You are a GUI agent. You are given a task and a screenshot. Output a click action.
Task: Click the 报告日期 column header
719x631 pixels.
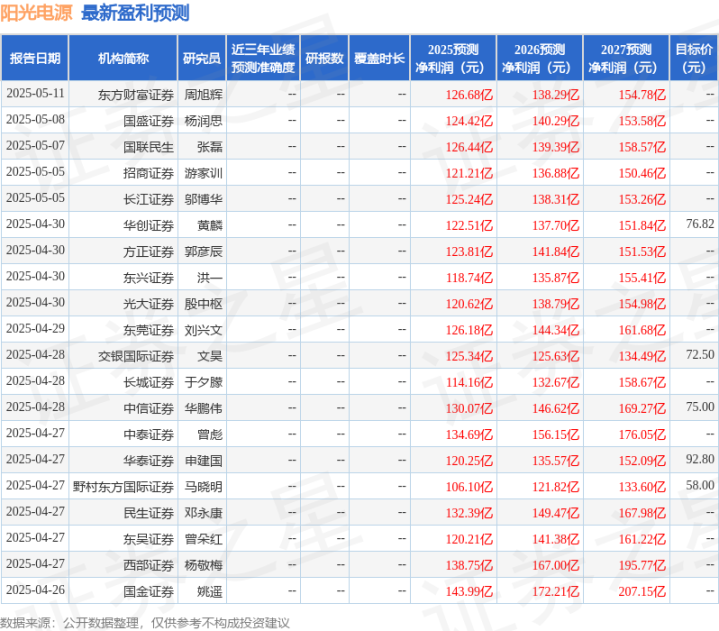coord(35,58)
